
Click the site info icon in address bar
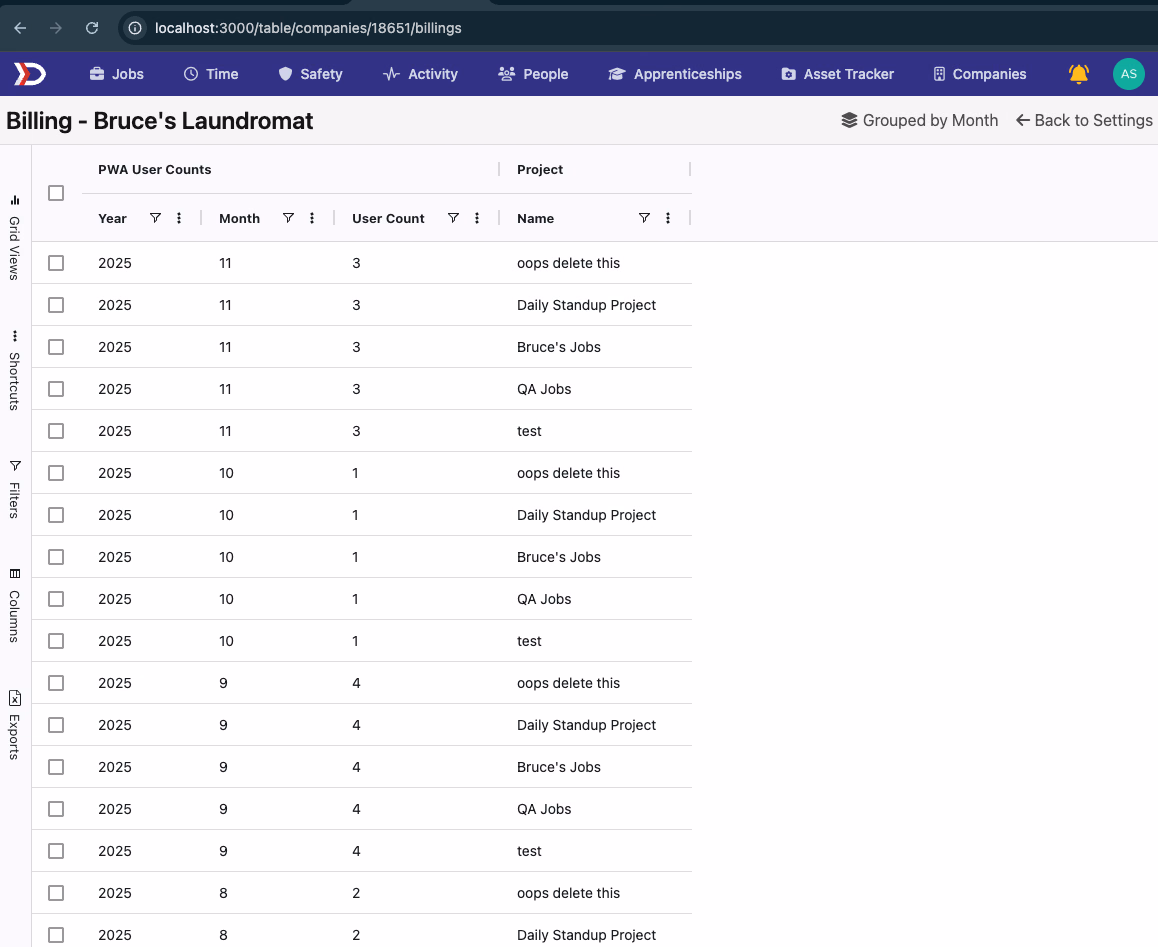(135, 28)
